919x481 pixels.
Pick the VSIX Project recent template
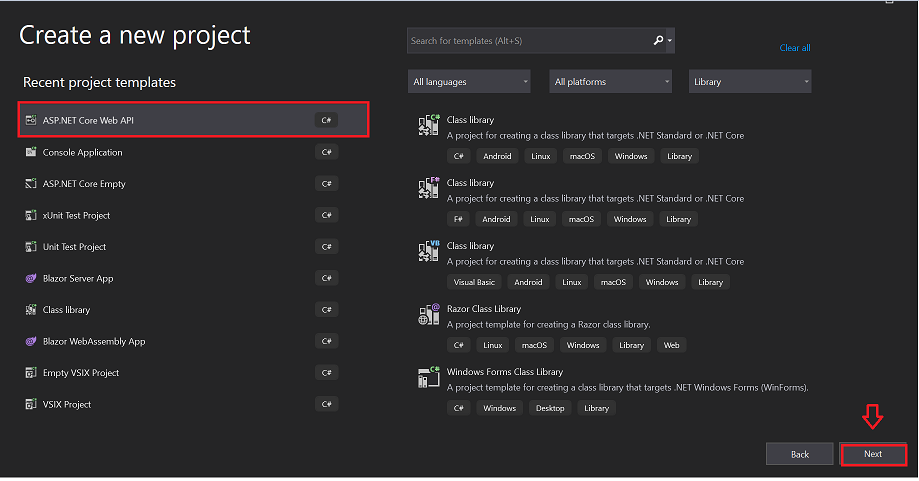point(67,404)
